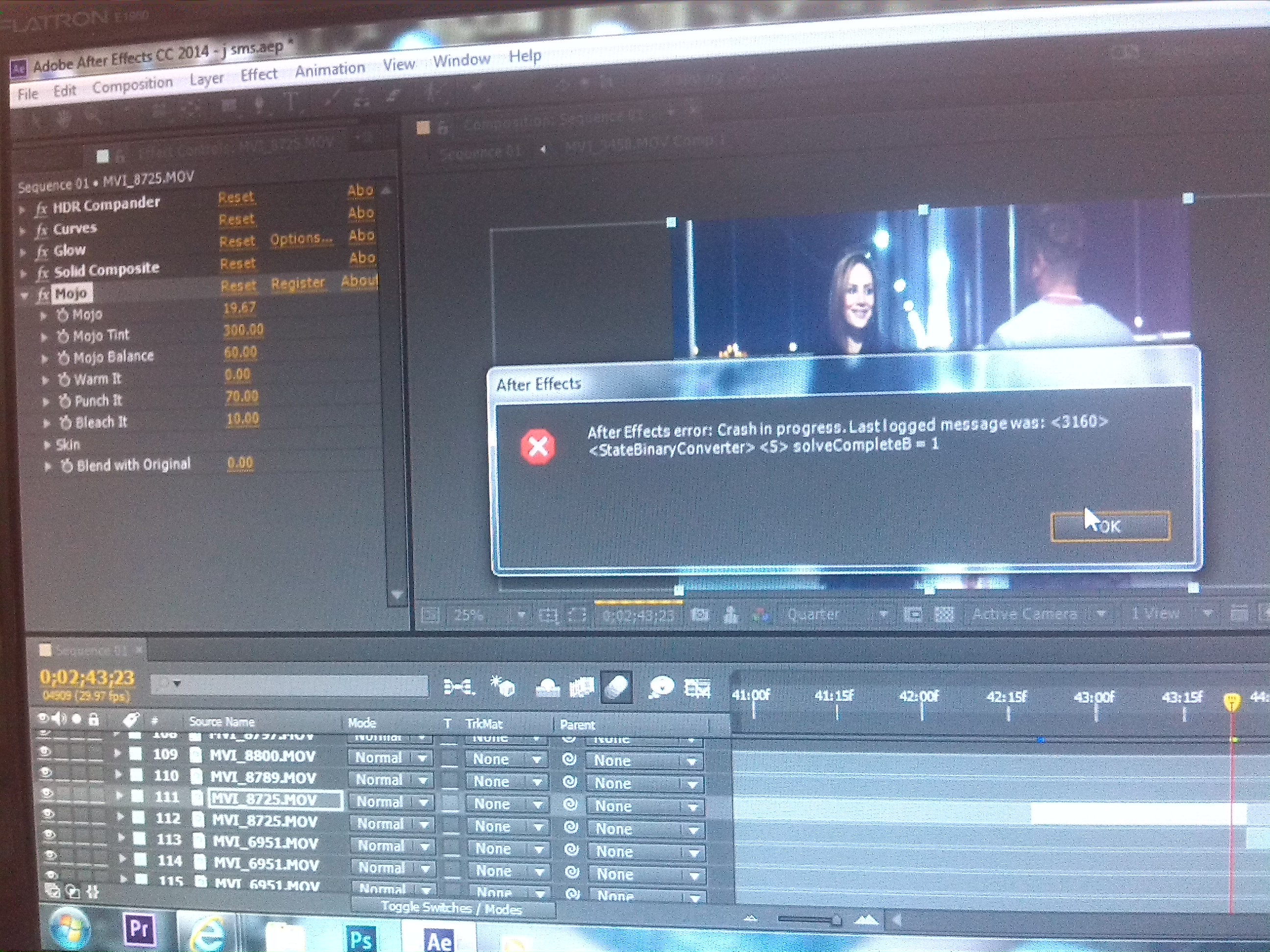Click the yellow current-time indicator in timeline
Viewport: 1270px width, 952px height.
[1231, 702]
